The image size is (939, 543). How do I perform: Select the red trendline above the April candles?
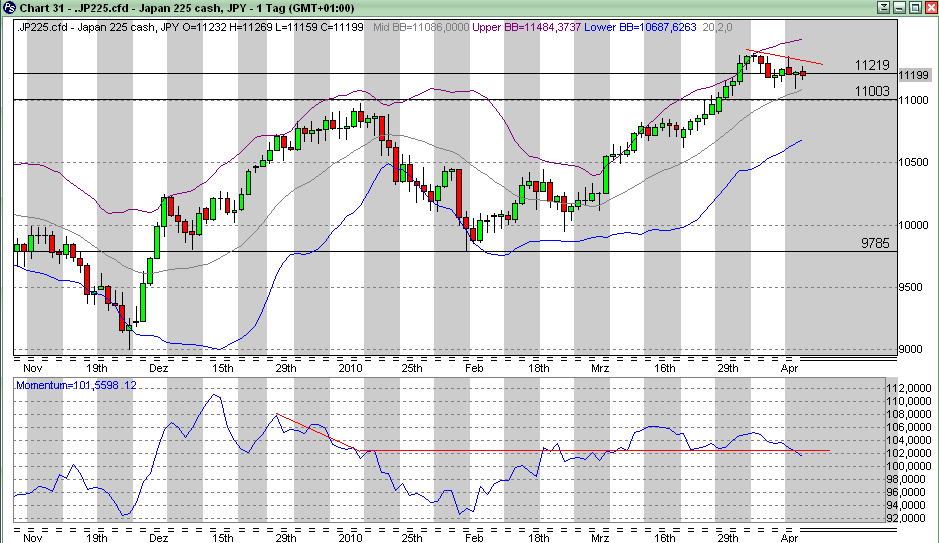(x=784, y=57)
